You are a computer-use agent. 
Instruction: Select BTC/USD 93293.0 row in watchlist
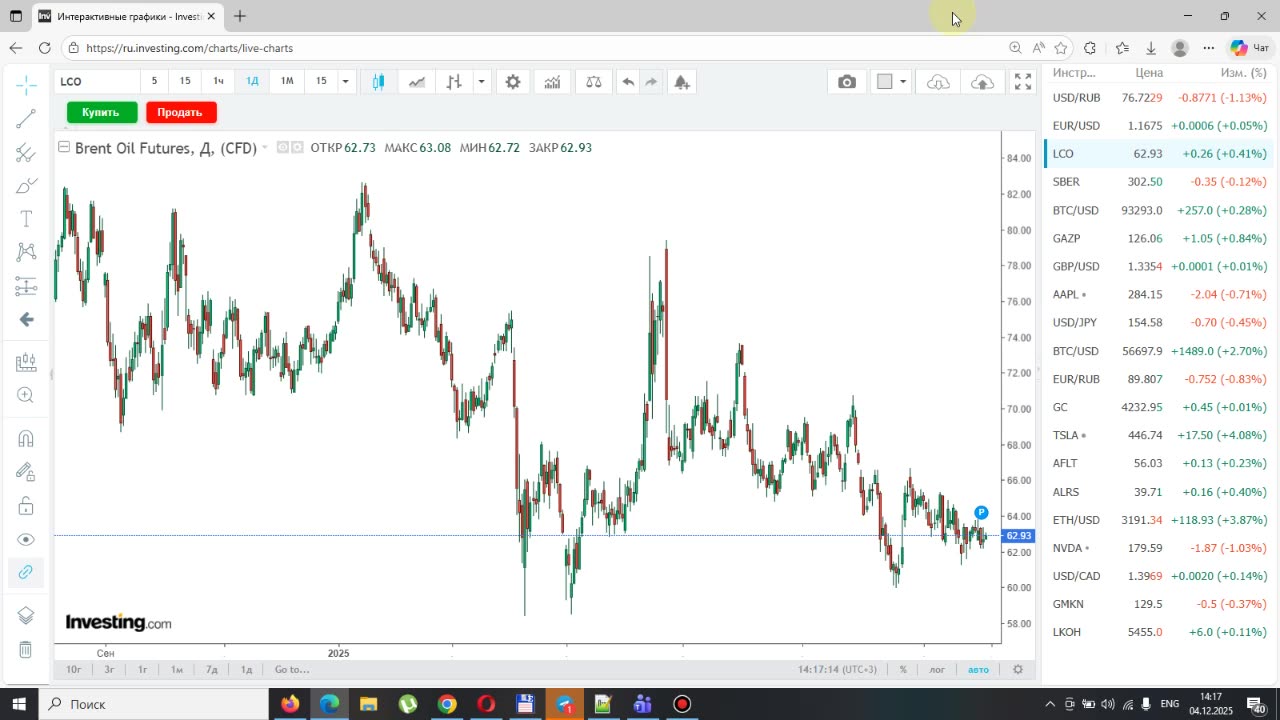pyautogui.click(x=1158, y=211)
